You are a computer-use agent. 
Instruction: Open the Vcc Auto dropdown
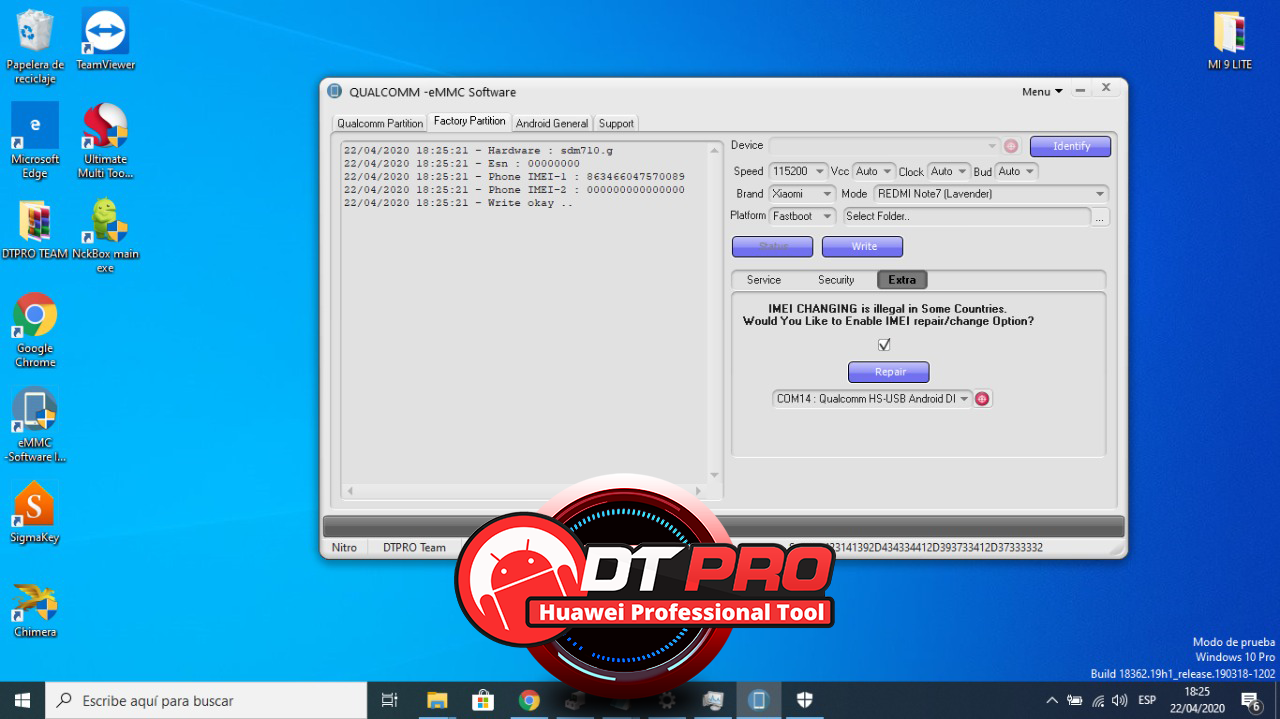coord(873,171)
